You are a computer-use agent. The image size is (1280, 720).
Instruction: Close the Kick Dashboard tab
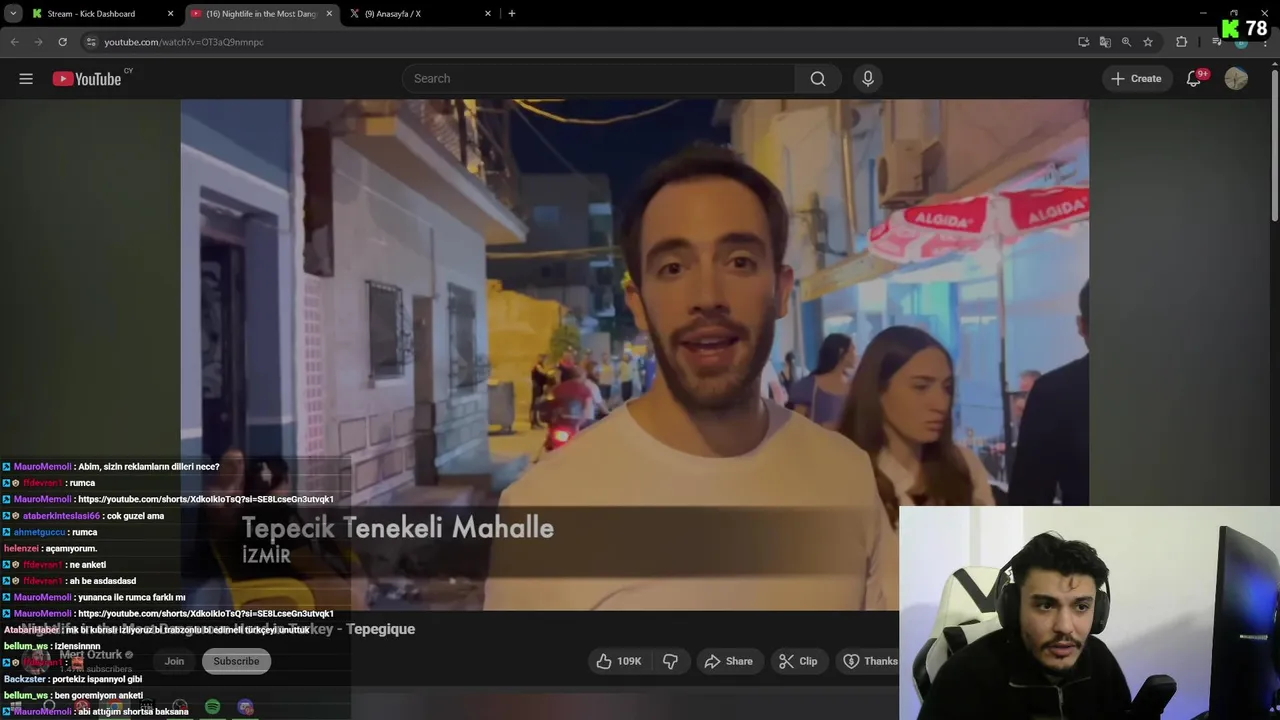(170, 14)
